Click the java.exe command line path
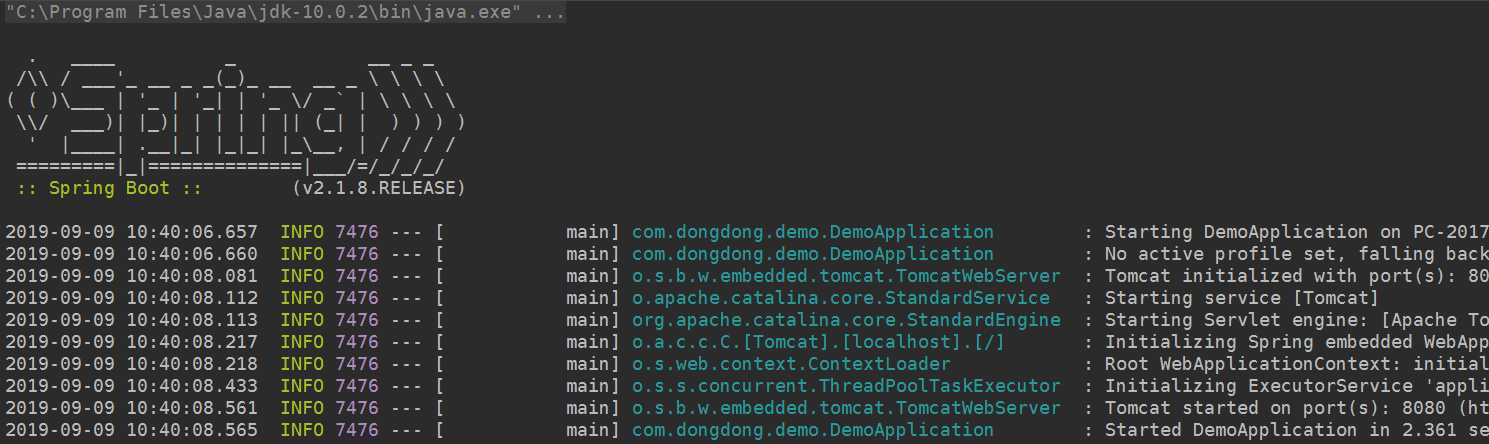 [285, 13]
